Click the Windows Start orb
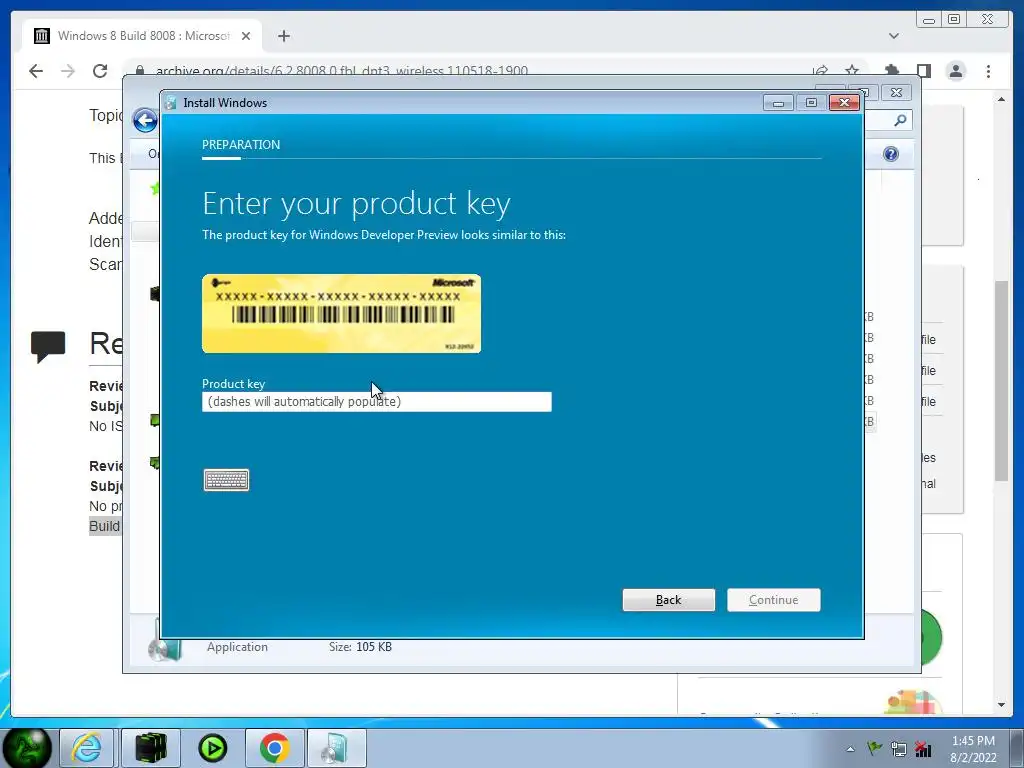Viewport: 1024px width, 768px height. click(27, 748)
